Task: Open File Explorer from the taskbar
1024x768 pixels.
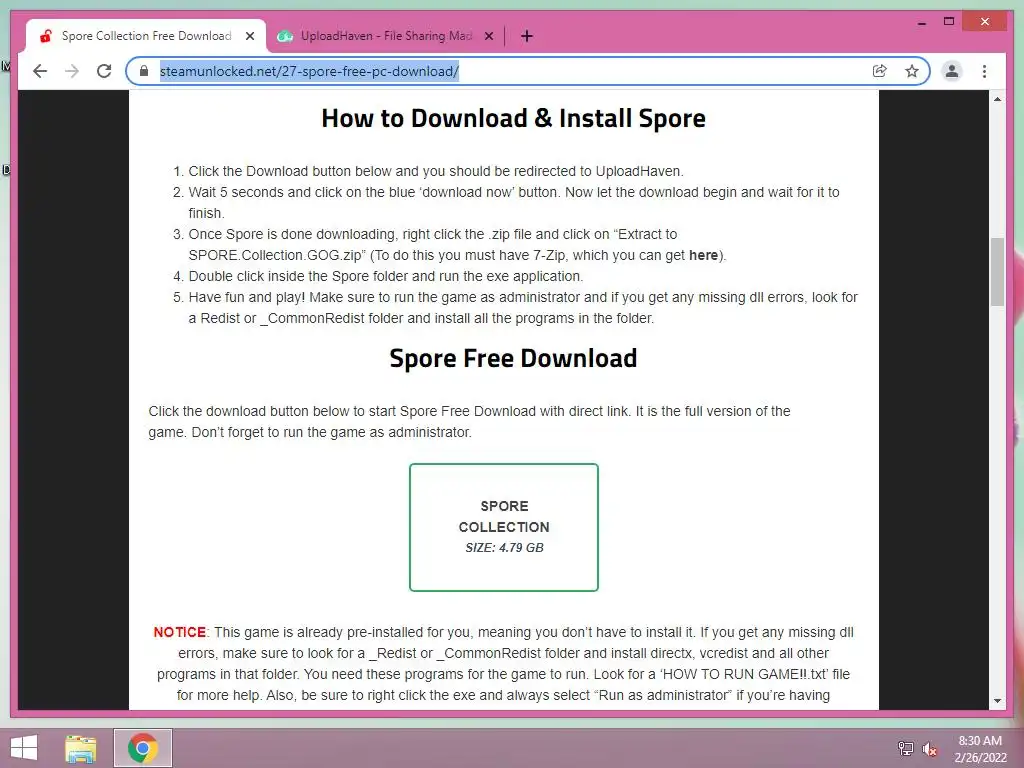Action: (x=81, y=748)
